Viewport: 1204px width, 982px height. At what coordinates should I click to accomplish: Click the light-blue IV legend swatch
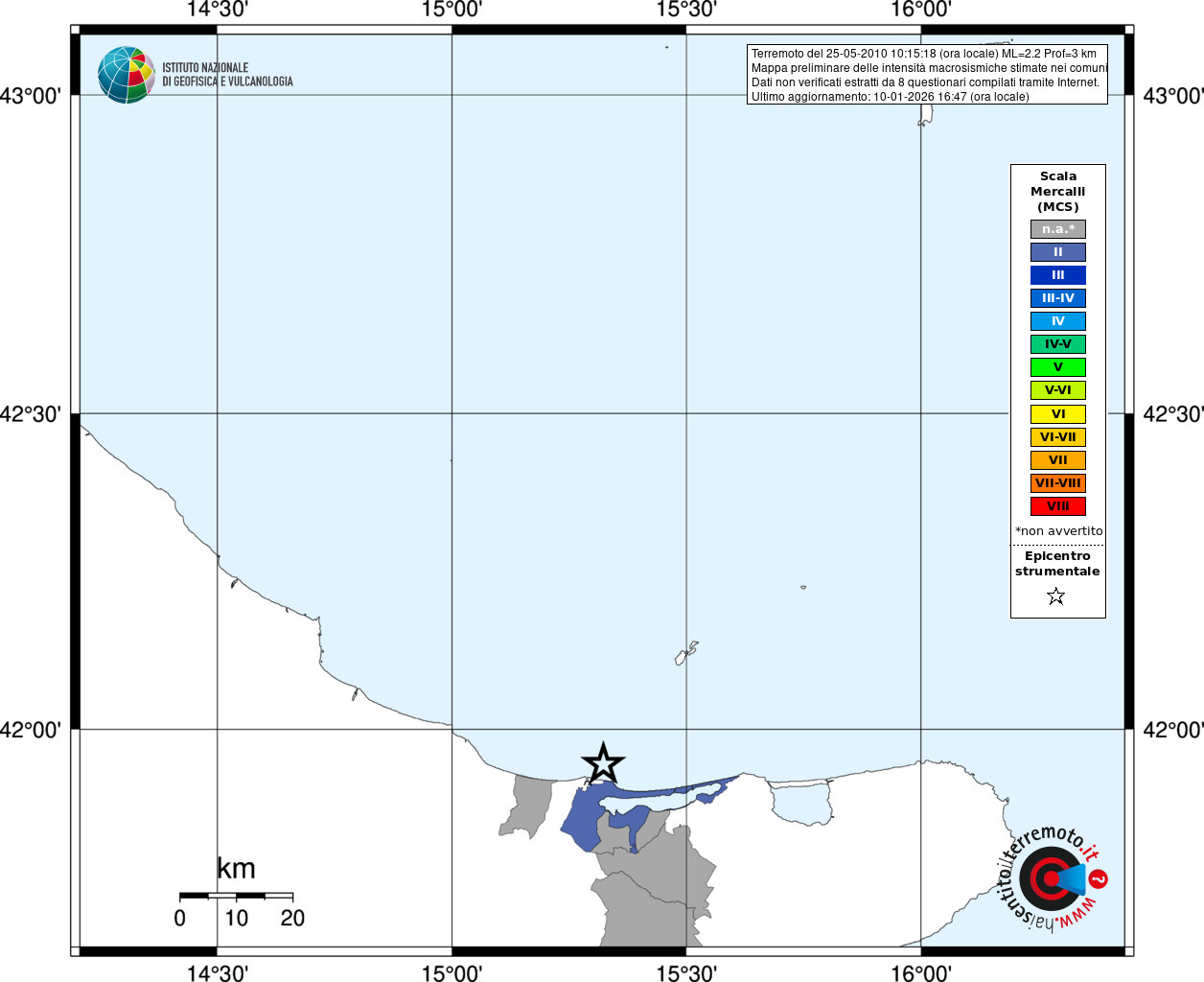click(1058, 321)
